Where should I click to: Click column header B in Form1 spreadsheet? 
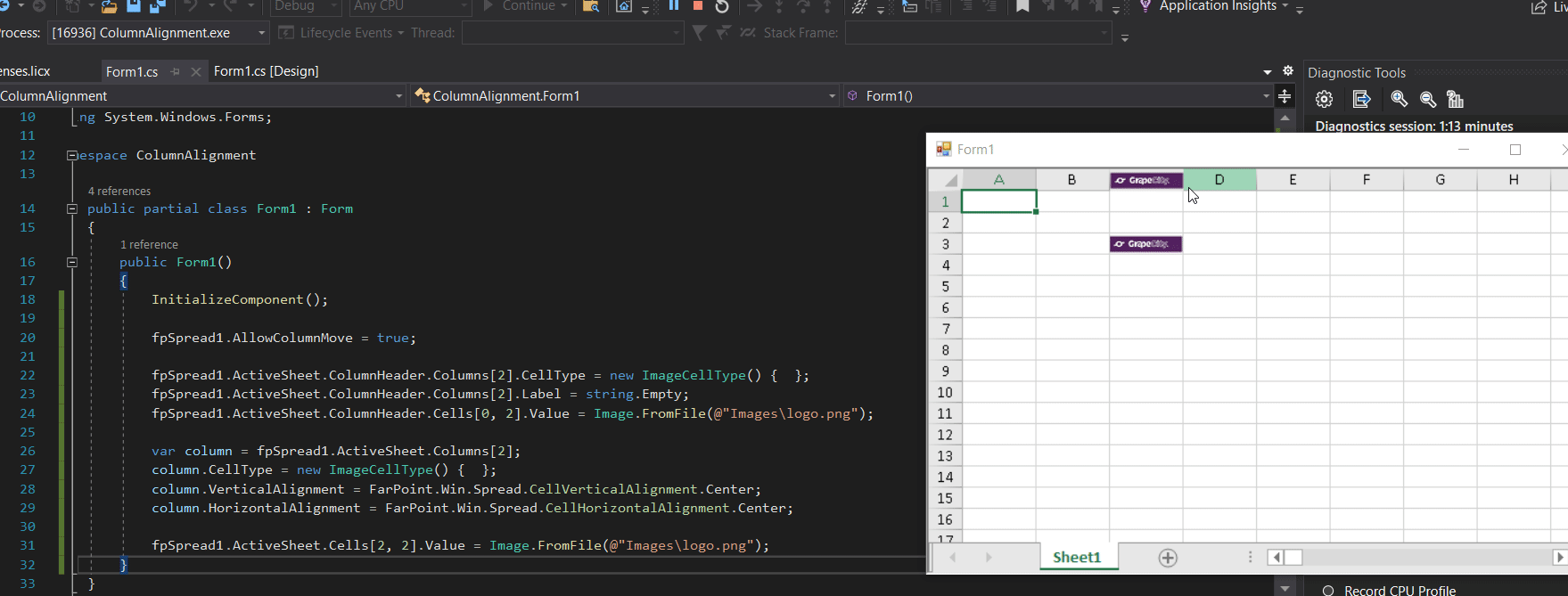pyautogui.click(x=1072, y=180)
